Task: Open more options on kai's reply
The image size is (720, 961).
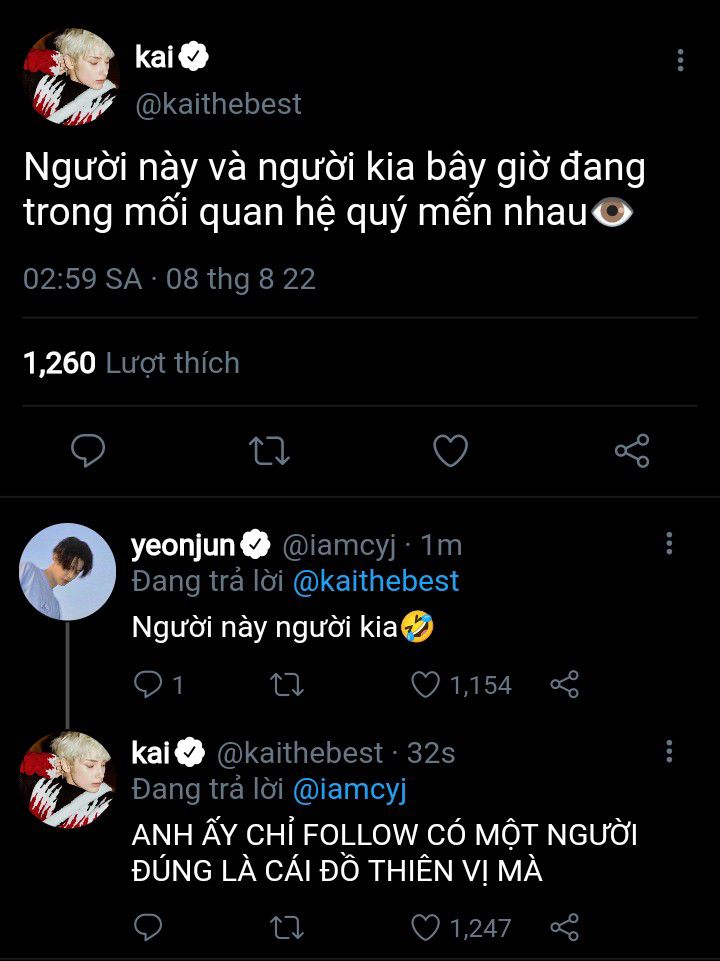Action: tap(669, 752)
